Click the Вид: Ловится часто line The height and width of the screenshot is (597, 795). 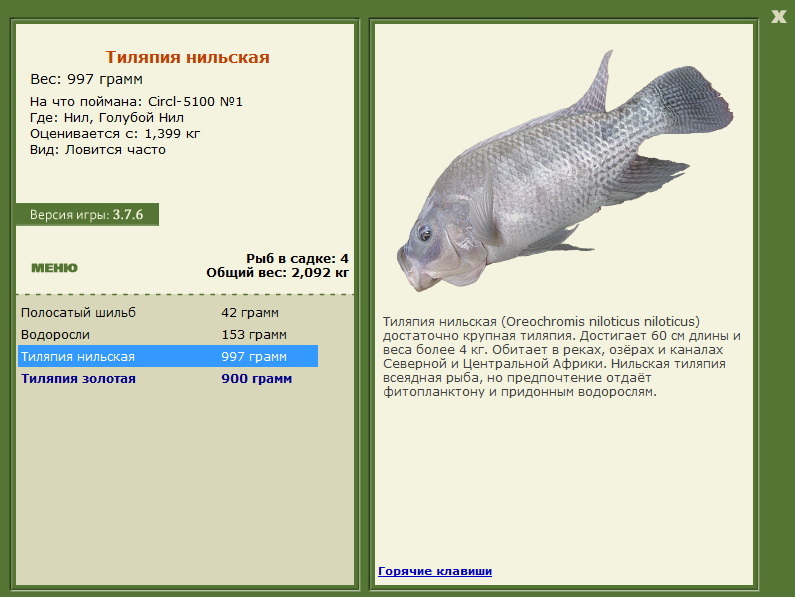tap(98, 150)
